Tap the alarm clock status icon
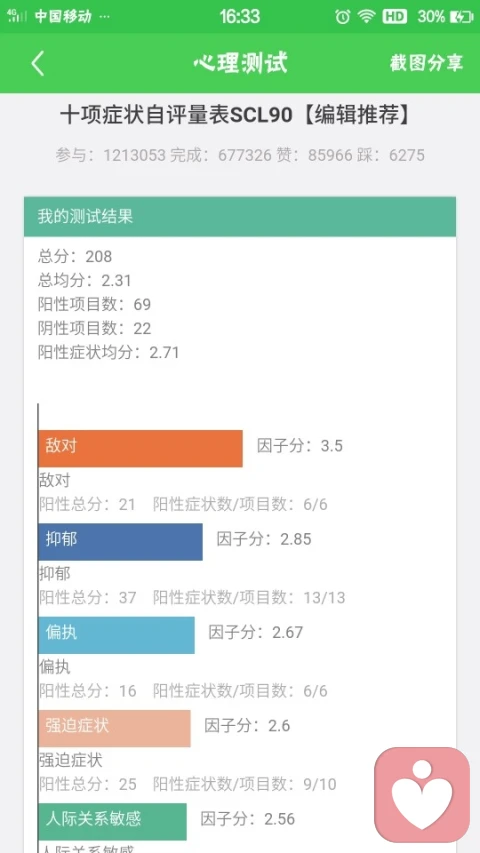 click(342, 17)
